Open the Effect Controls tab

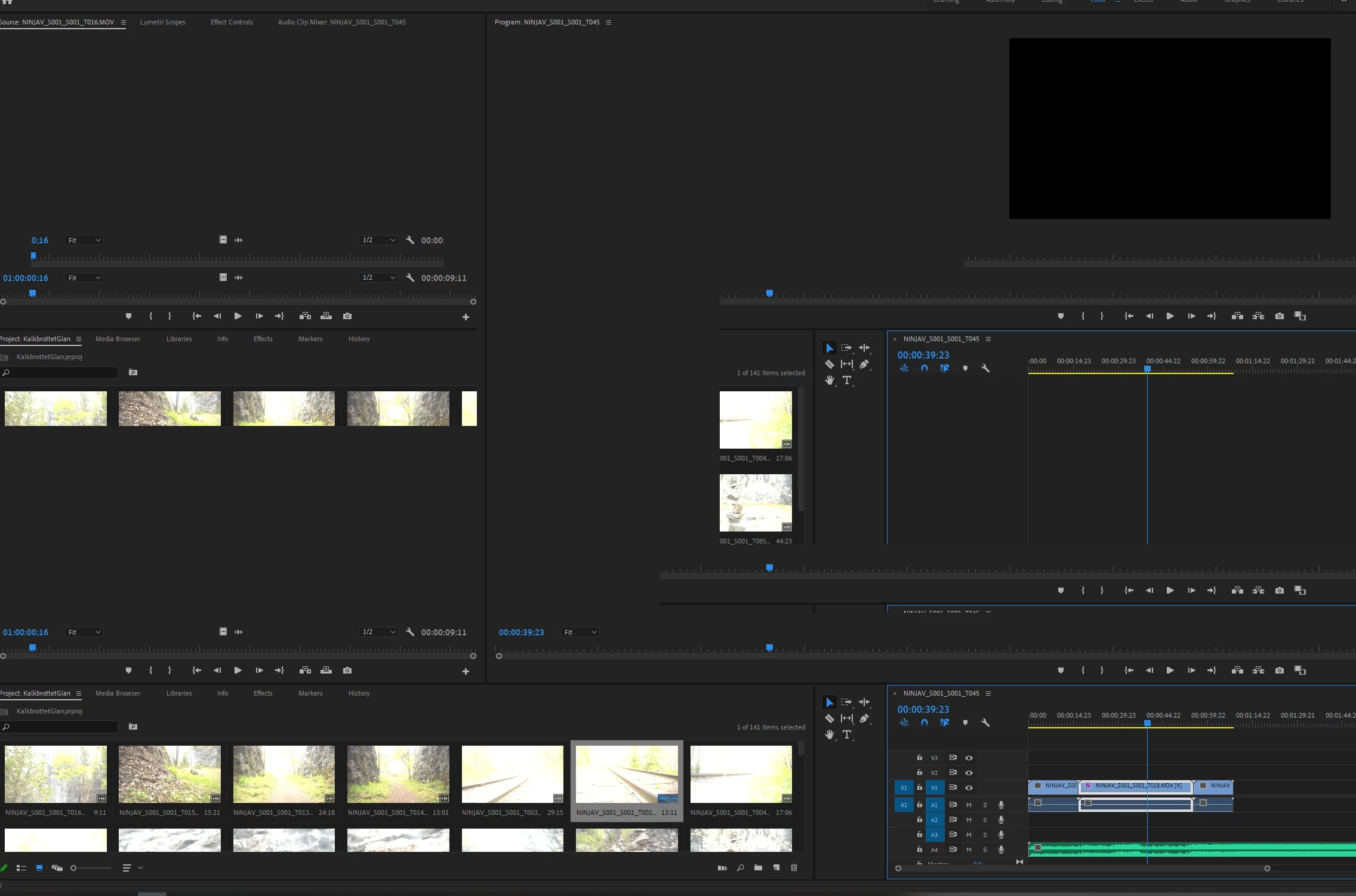pyautogui.click(x=232, y=22)
